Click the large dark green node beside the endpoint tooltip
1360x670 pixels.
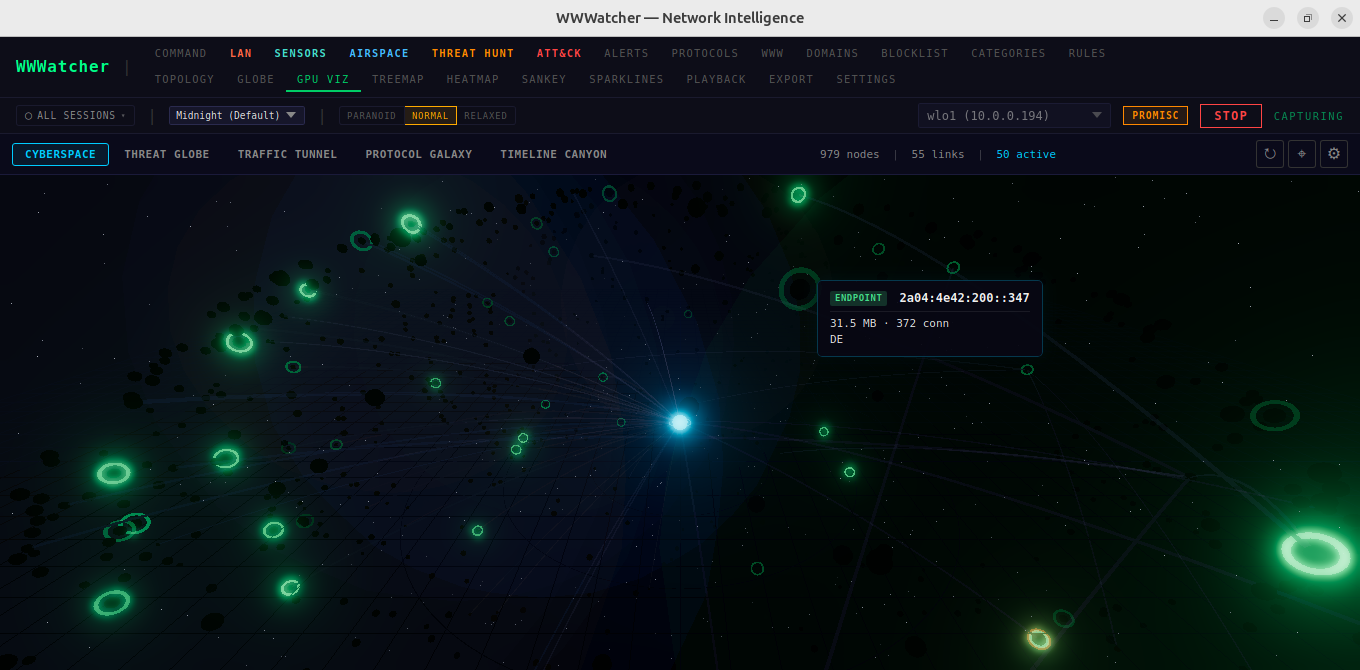[800, 289]
